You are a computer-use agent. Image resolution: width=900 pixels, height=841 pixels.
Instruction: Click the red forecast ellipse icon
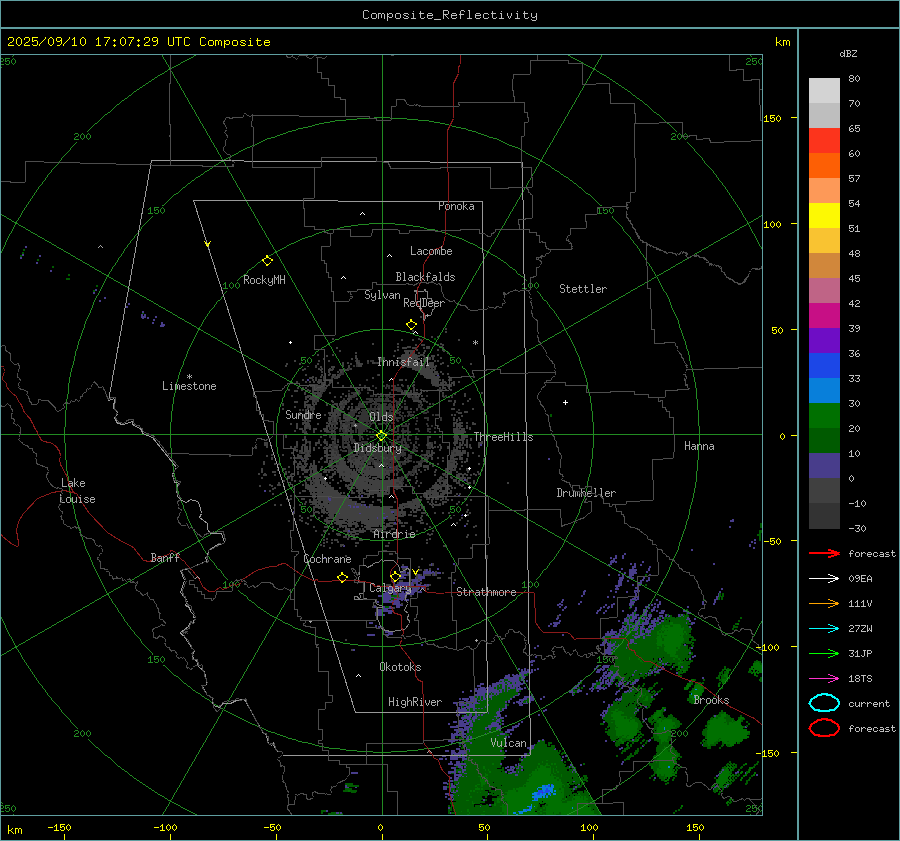[x=824, y=728]
